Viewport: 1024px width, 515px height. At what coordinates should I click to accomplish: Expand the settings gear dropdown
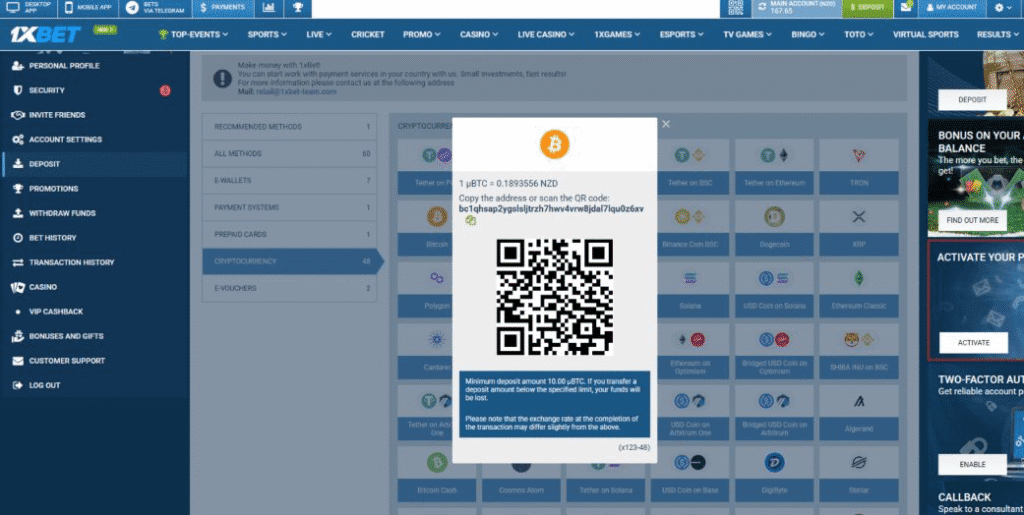(1004, 8)
